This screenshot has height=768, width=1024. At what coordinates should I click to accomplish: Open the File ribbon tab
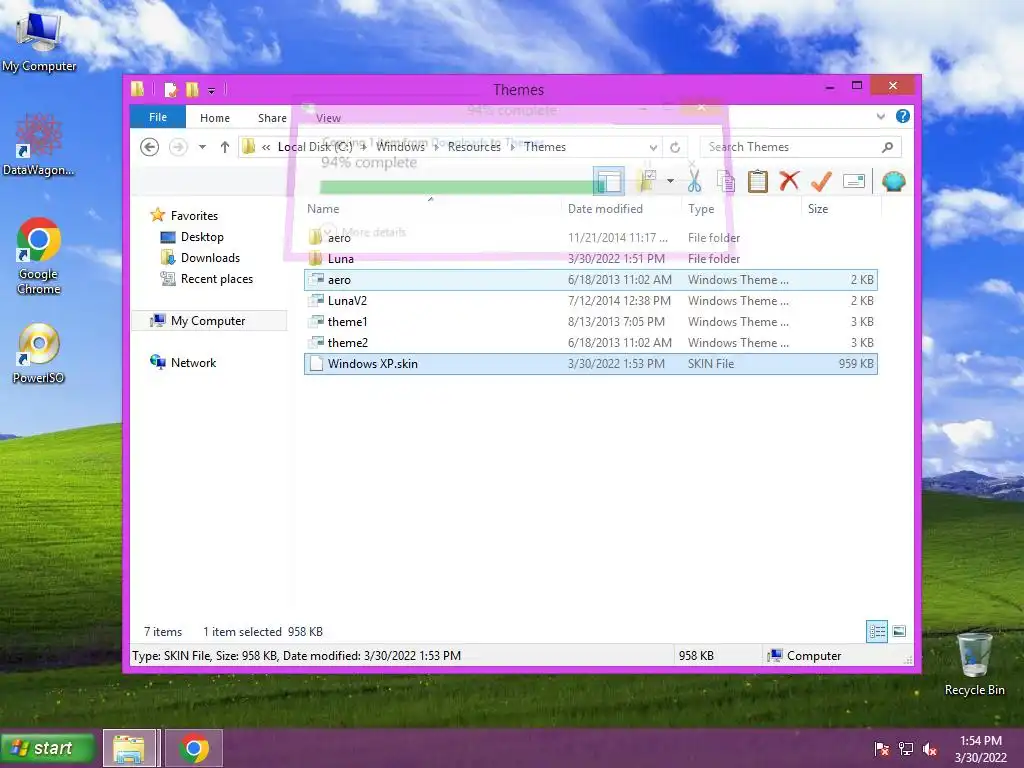tap(157, 117)
